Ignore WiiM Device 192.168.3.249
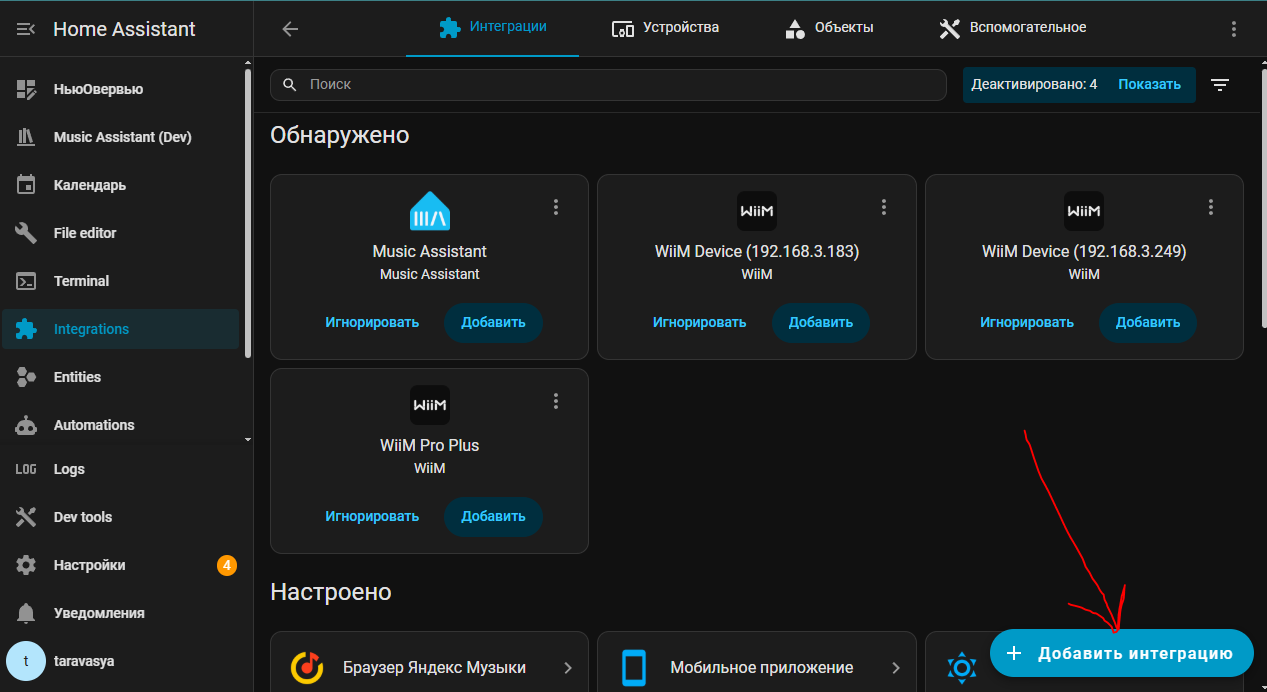Image resolution: width=1267 pixels, height=692 pixels. [1027, 322]
